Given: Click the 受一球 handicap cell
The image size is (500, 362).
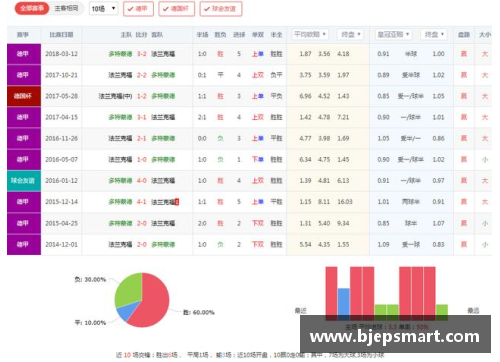Looking at the screenshot, I should click(x=411, y=244).
